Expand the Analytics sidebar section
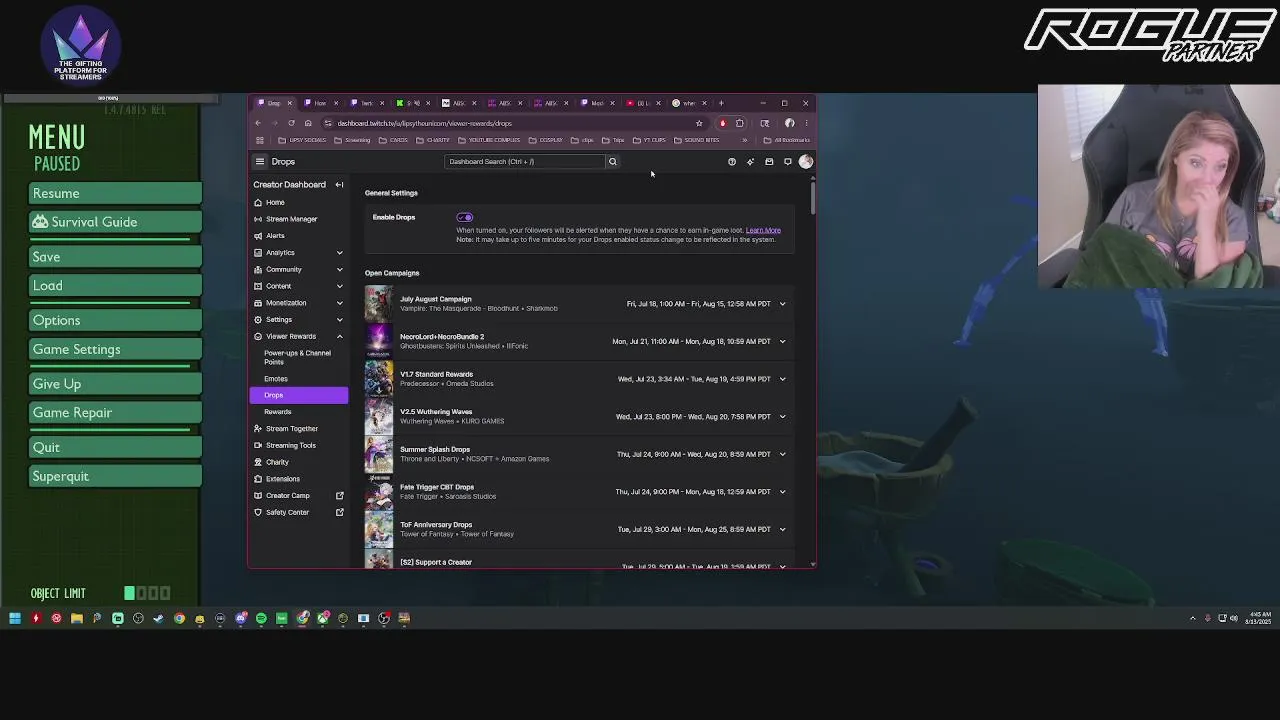1280x720 pixels. pyautogui.click(x=339, y=253)
